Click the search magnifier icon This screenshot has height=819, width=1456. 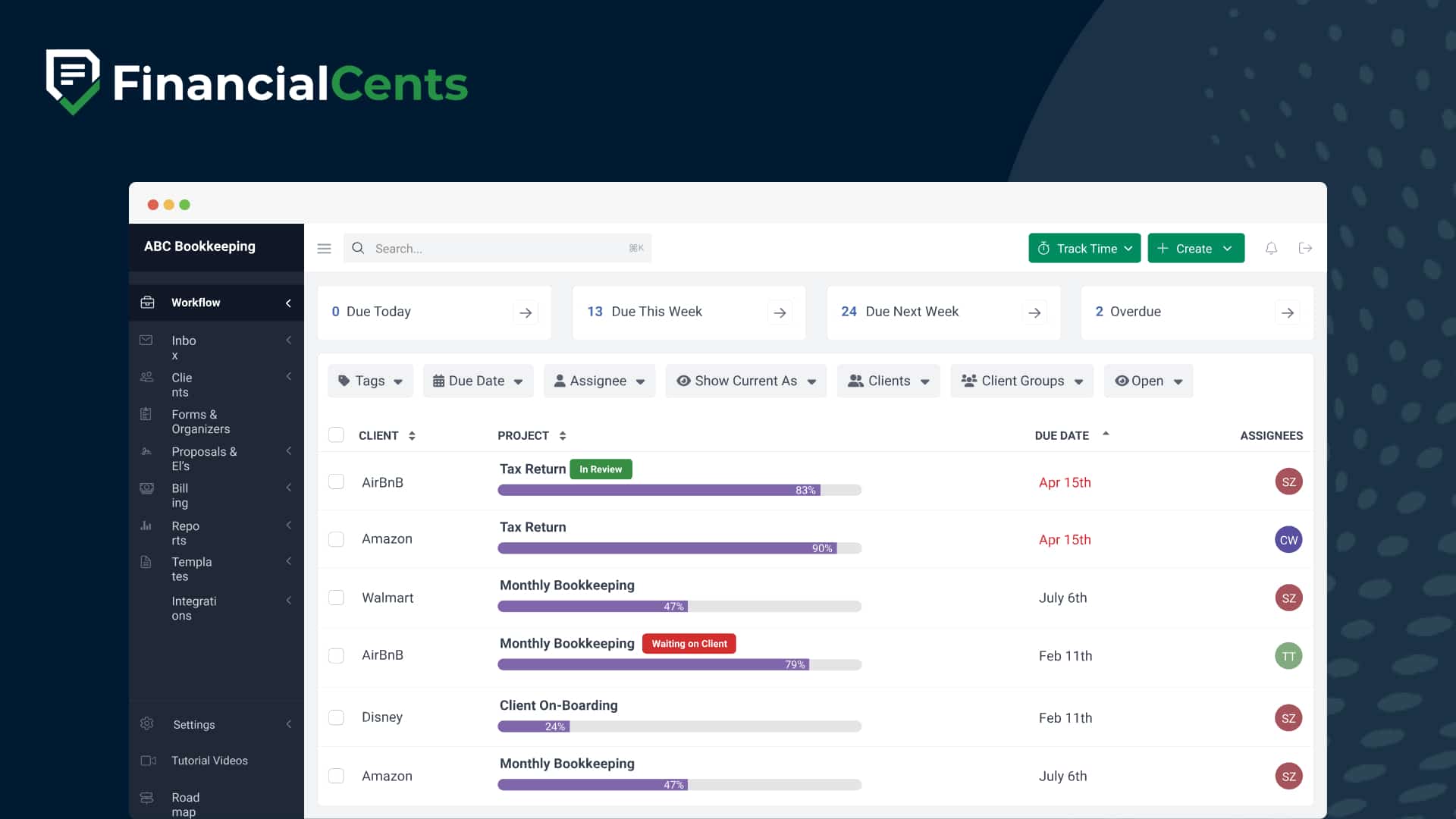(x=358, y=248)
